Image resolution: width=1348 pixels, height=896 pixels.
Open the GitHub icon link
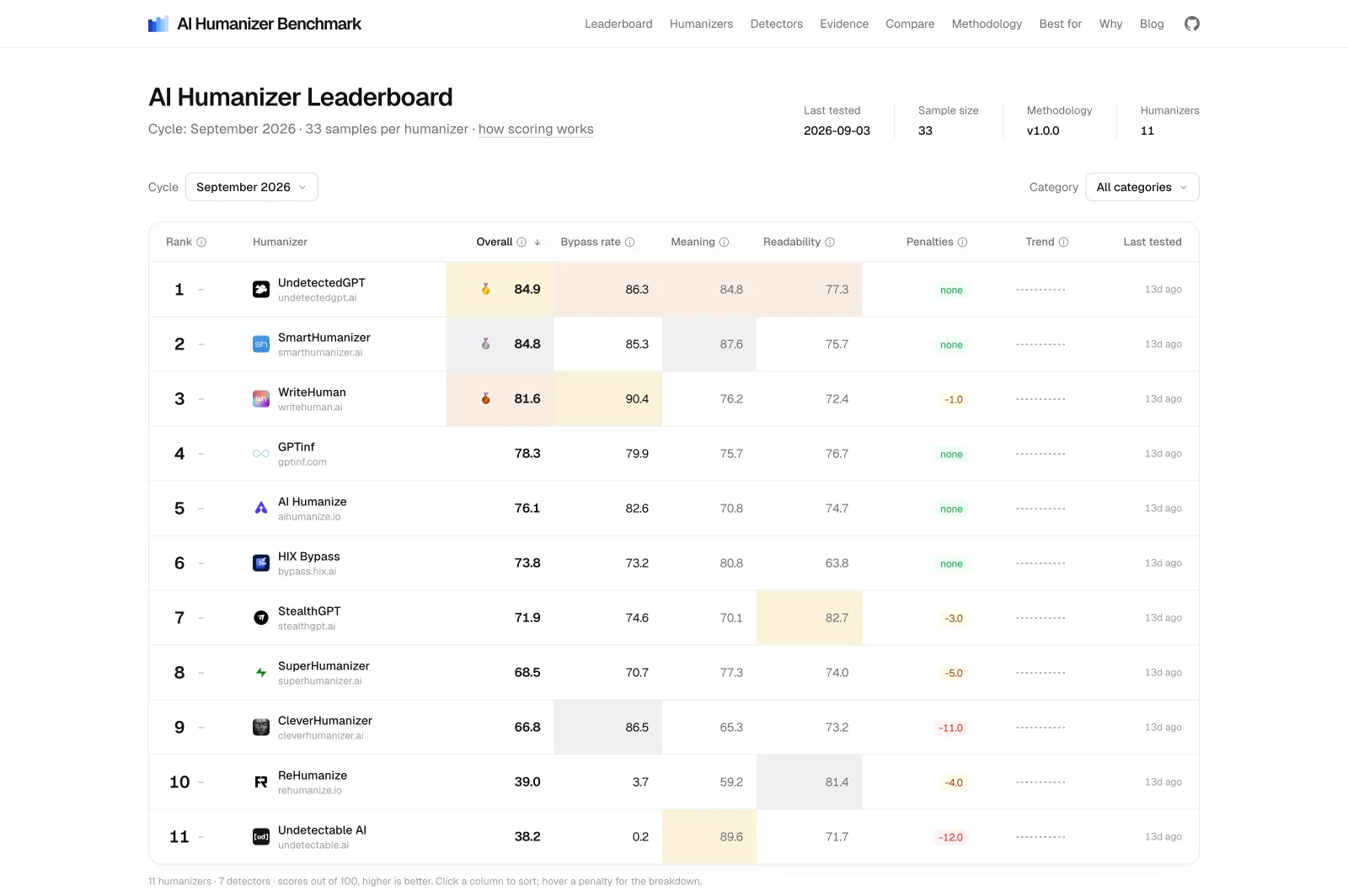[1191, 24]
